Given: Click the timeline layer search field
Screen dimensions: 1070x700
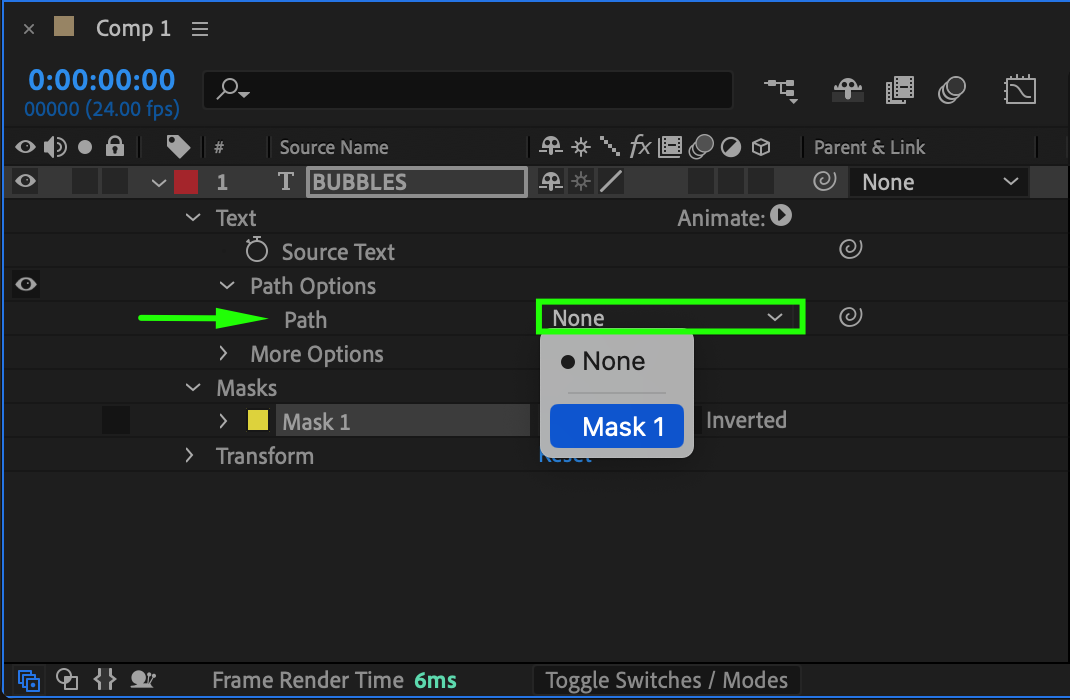Looking at the screenshot, I should (x=468, y=90).
